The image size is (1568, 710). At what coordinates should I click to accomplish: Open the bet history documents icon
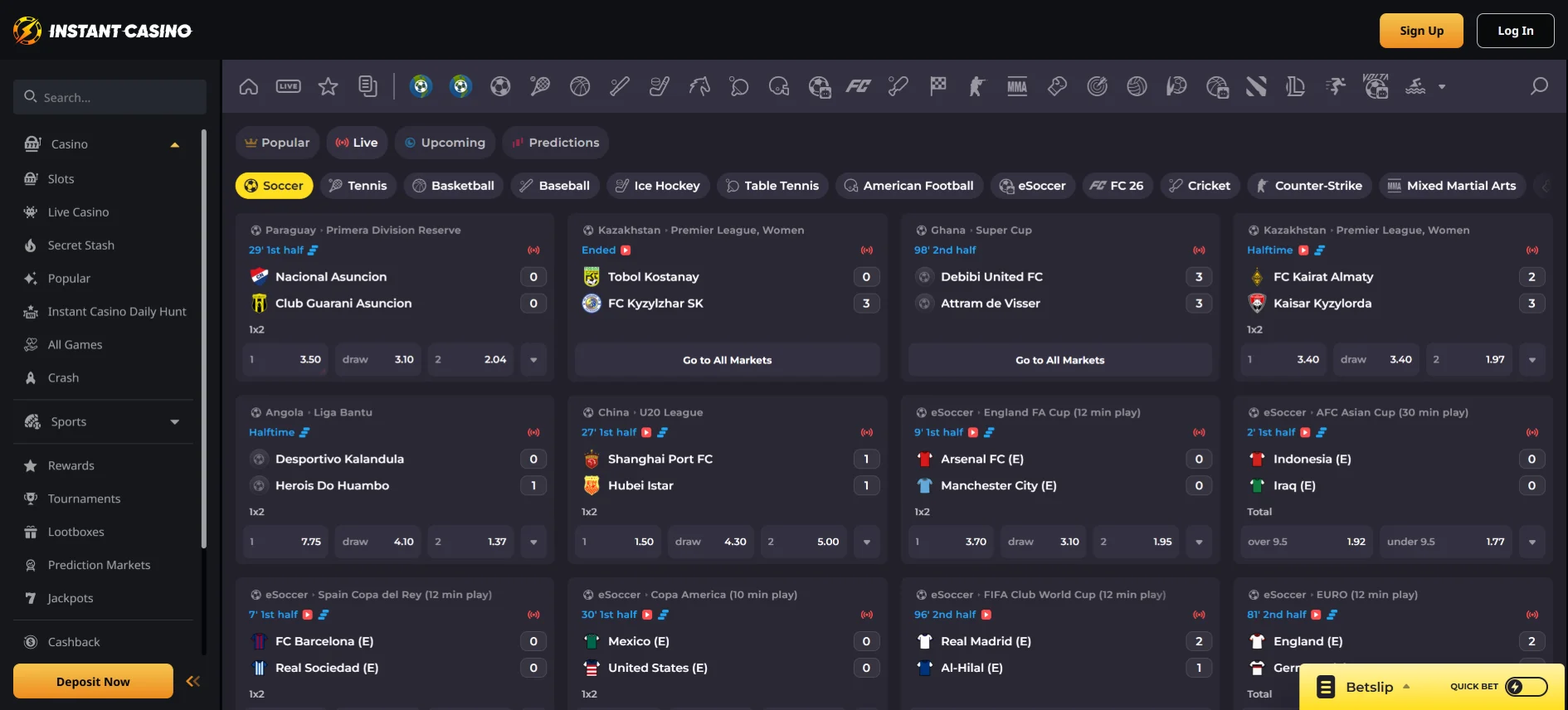coord(368,86)
